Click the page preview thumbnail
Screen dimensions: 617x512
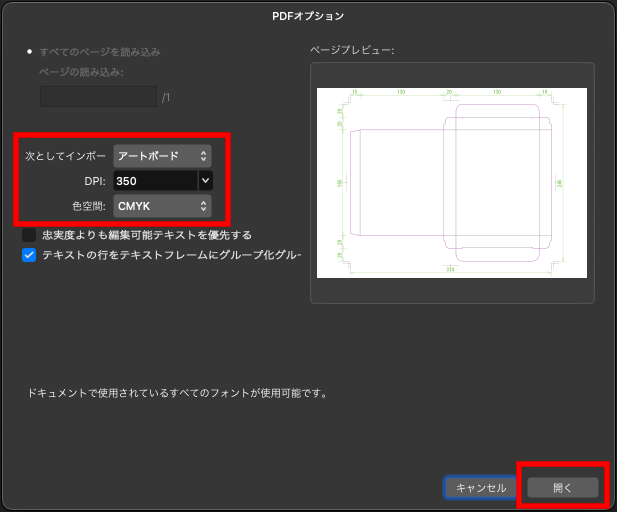pyautogui.click(x=452, y=183)
